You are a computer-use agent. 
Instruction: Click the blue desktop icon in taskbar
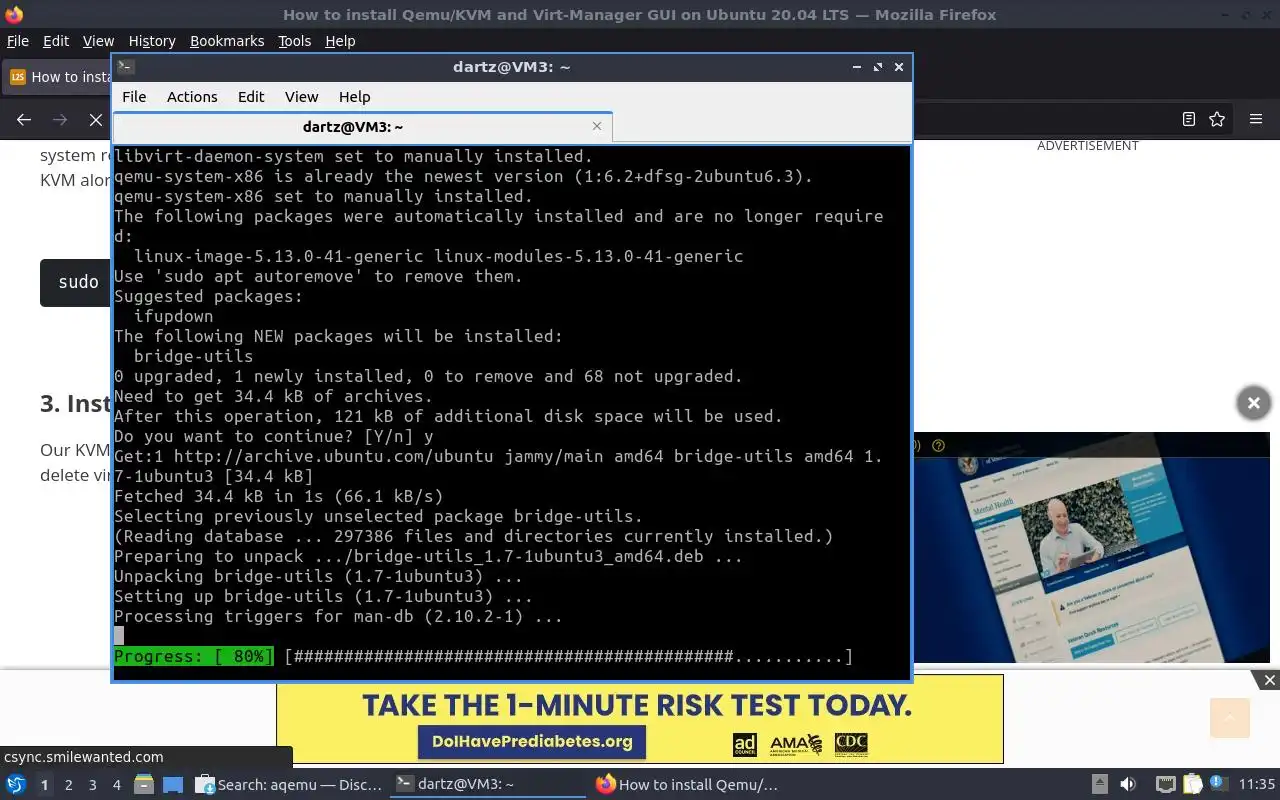click(173, 785)
